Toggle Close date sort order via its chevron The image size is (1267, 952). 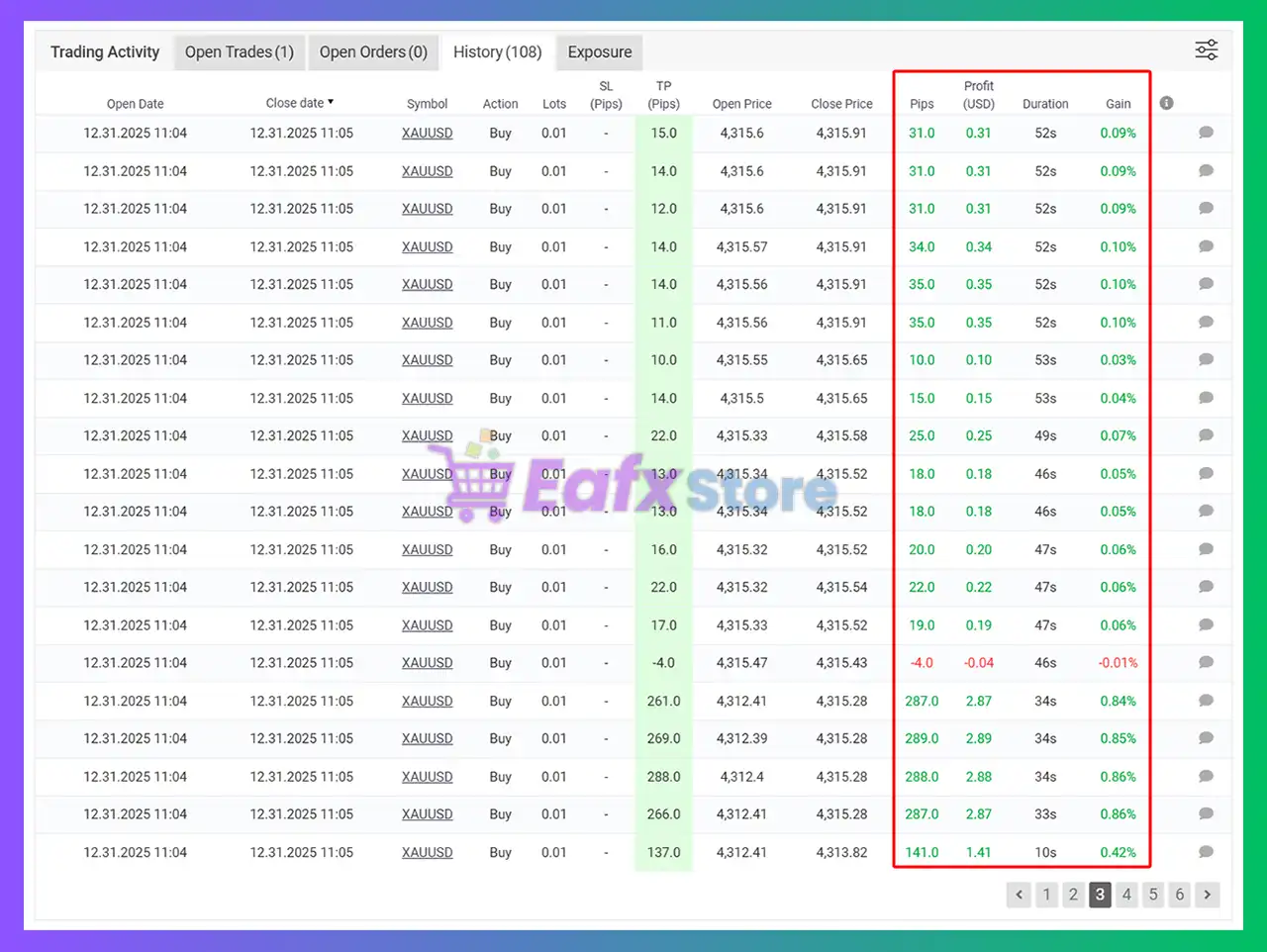tap(332, 102)
